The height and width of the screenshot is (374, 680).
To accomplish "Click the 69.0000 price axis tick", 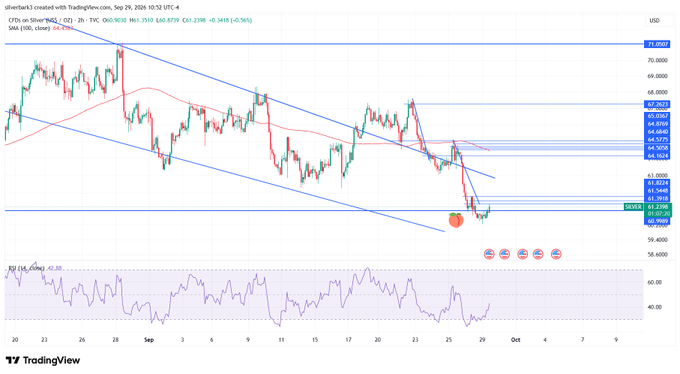I will (x=657, y=76).
